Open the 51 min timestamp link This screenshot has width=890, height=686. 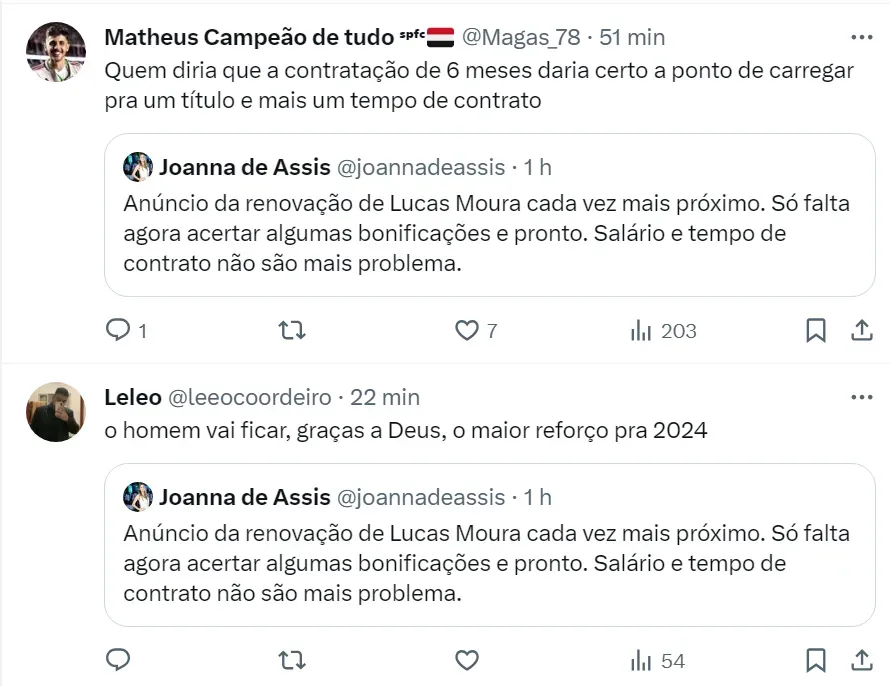coord(632,38)
